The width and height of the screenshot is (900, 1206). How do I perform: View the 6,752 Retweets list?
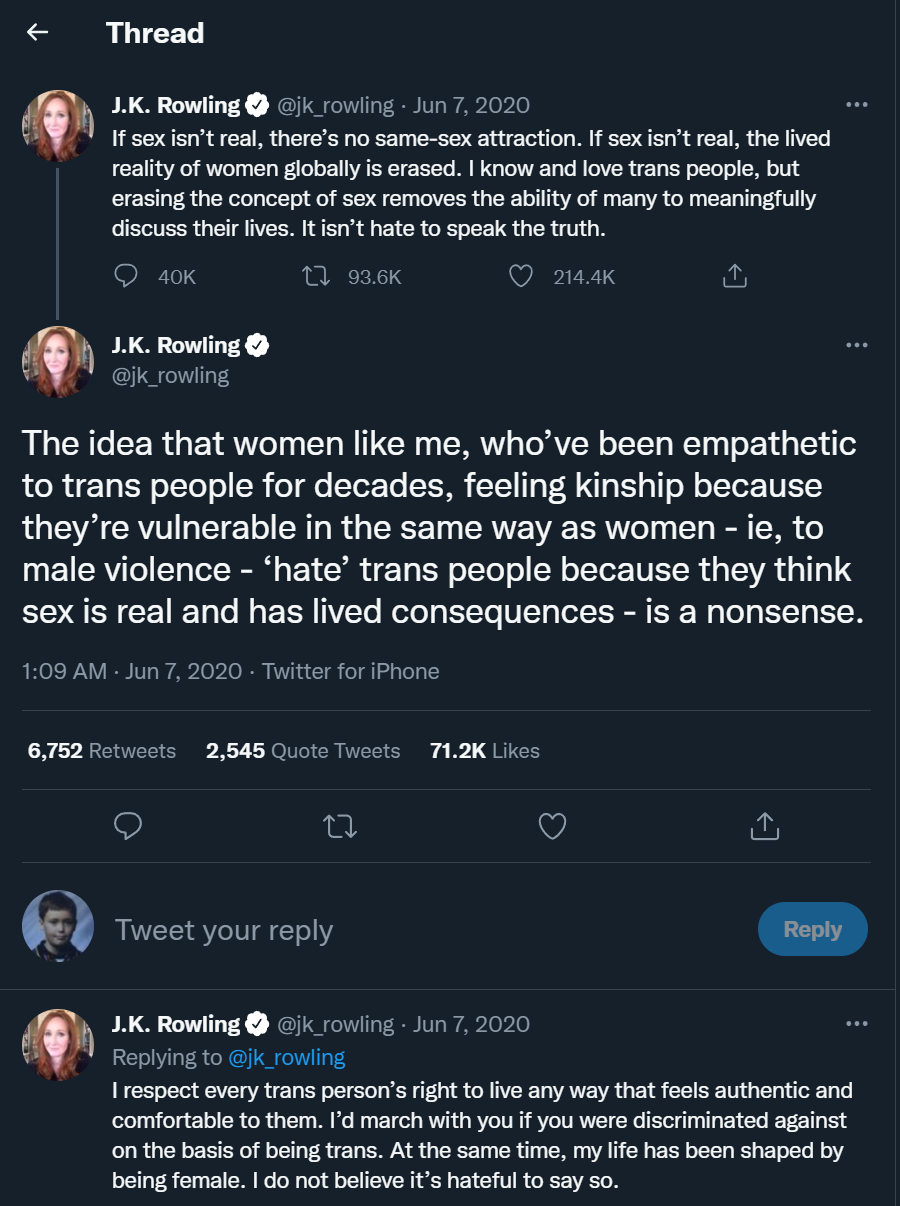coord(102,751)
